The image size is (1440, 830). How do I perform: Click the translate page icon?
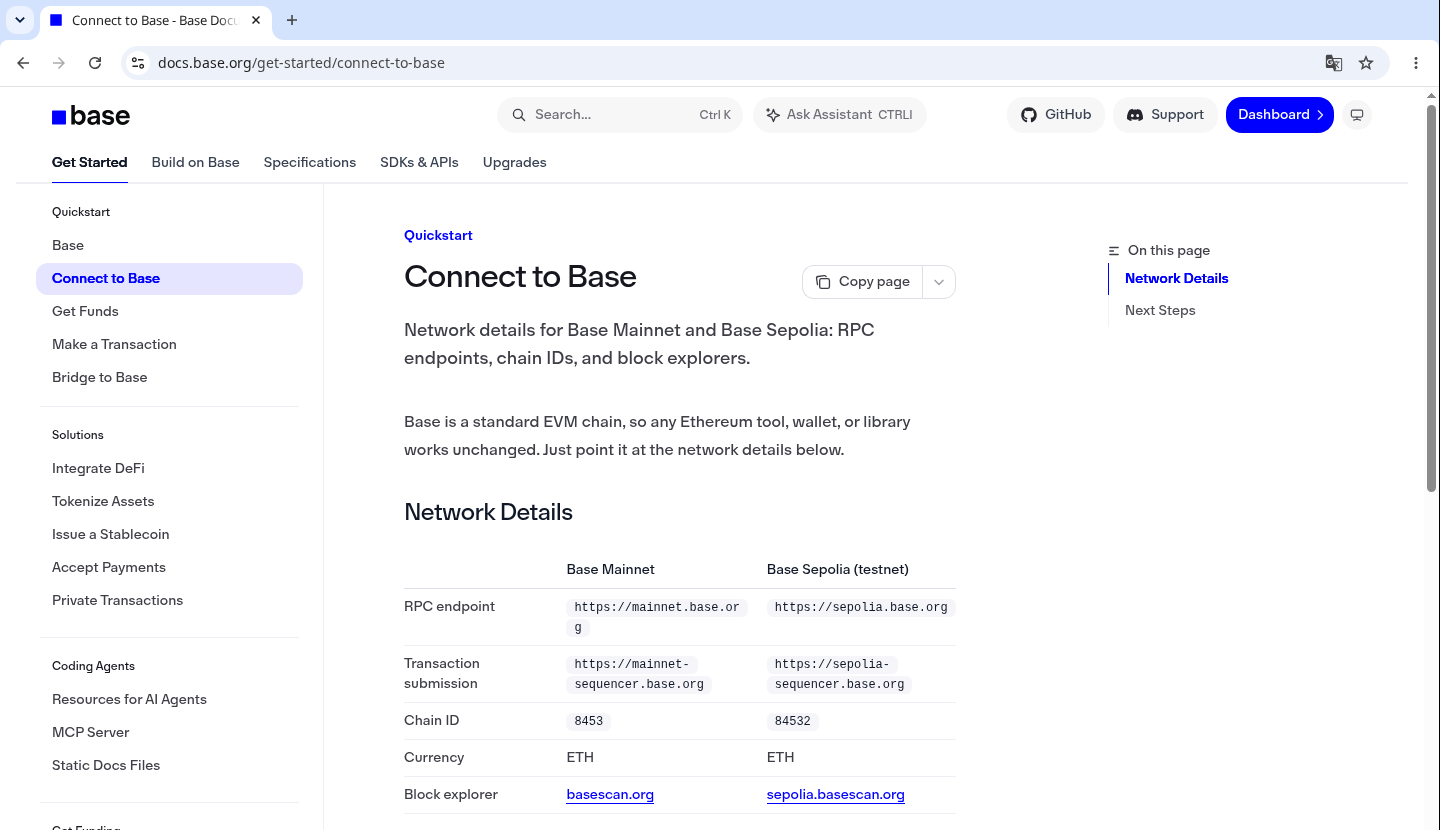coord(1333,63)
